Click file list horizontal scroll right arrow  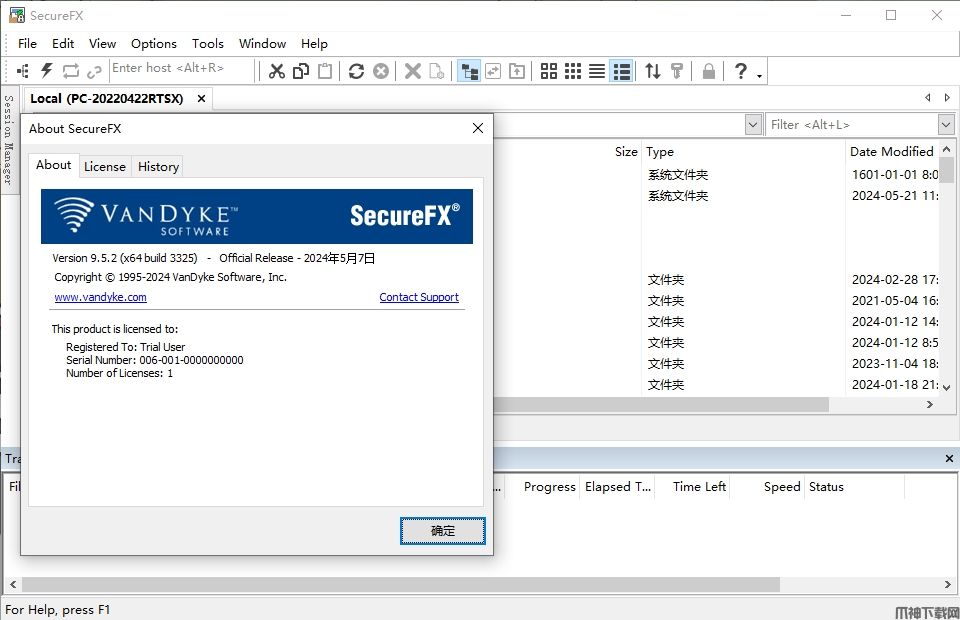coord(930,405)
